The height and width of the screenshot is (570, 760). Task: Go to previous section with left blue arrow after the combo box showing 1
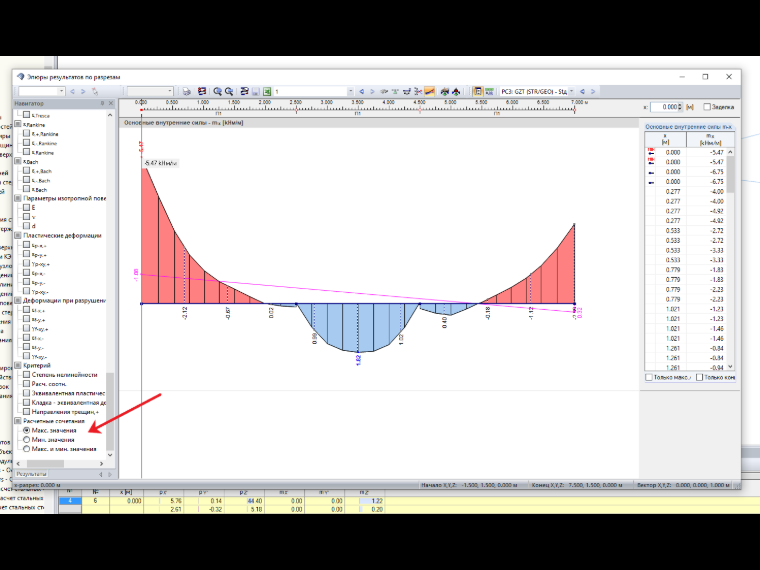pyautogui.click(x=362, y=92)
